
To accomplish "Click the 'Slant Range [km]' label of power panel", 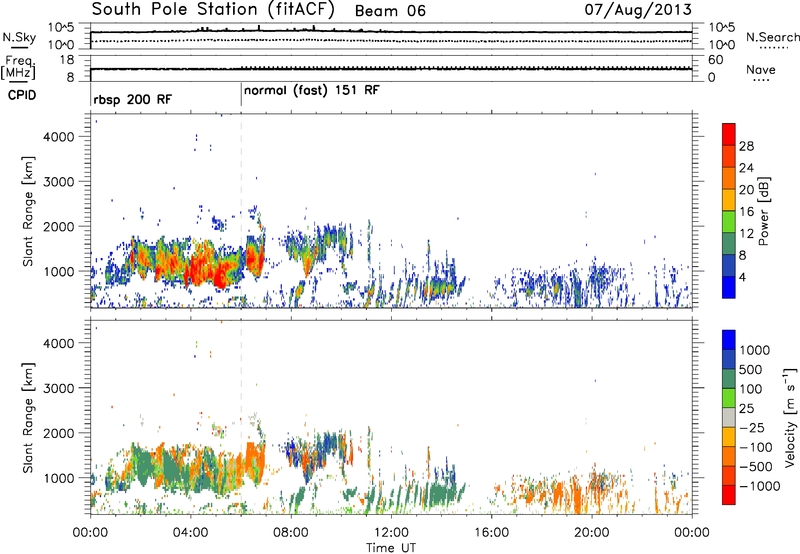I will coord(28,211).
